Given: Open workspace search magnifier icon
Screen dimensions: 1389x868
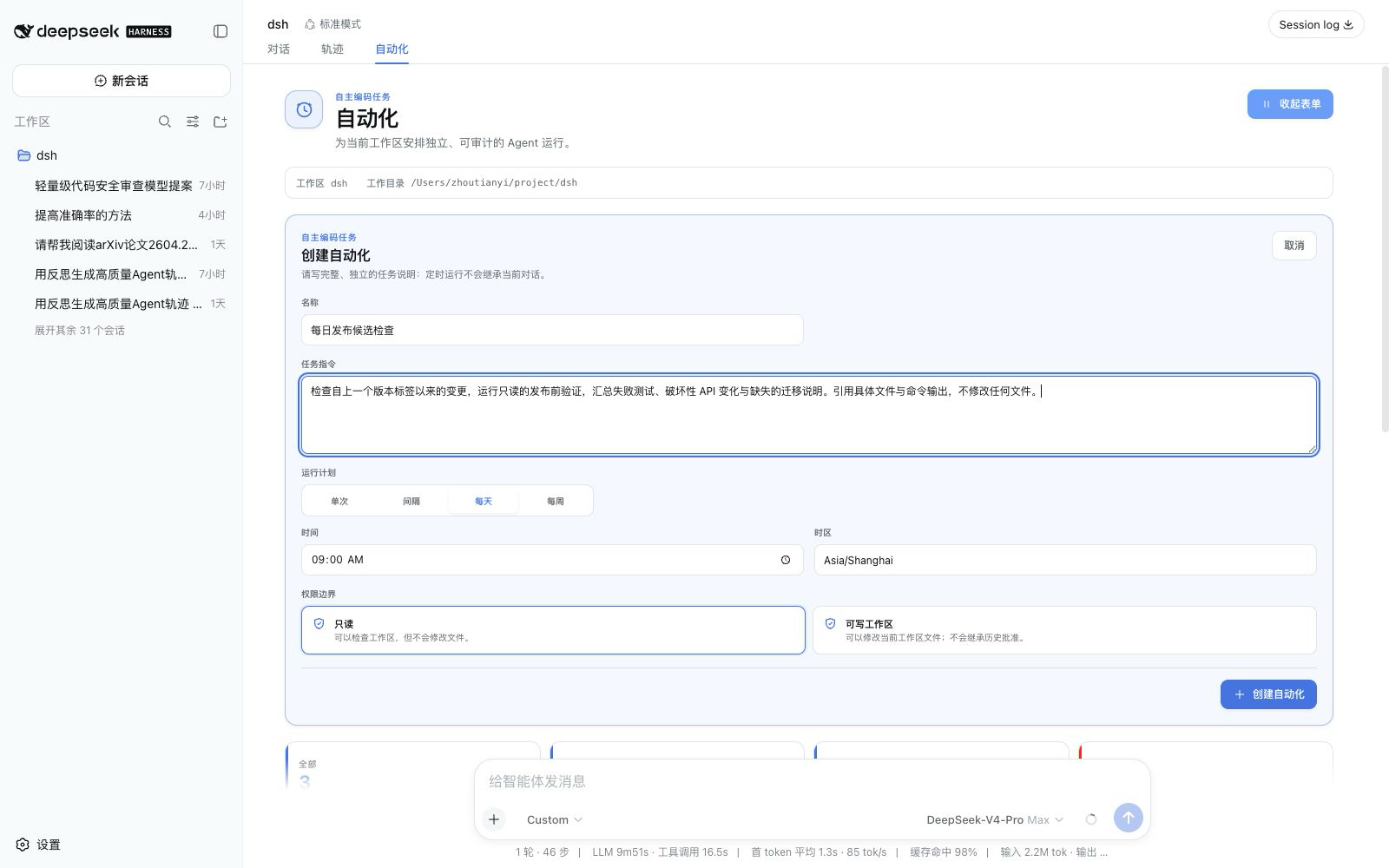Looking at the screenshot, I should coord(164,122).
